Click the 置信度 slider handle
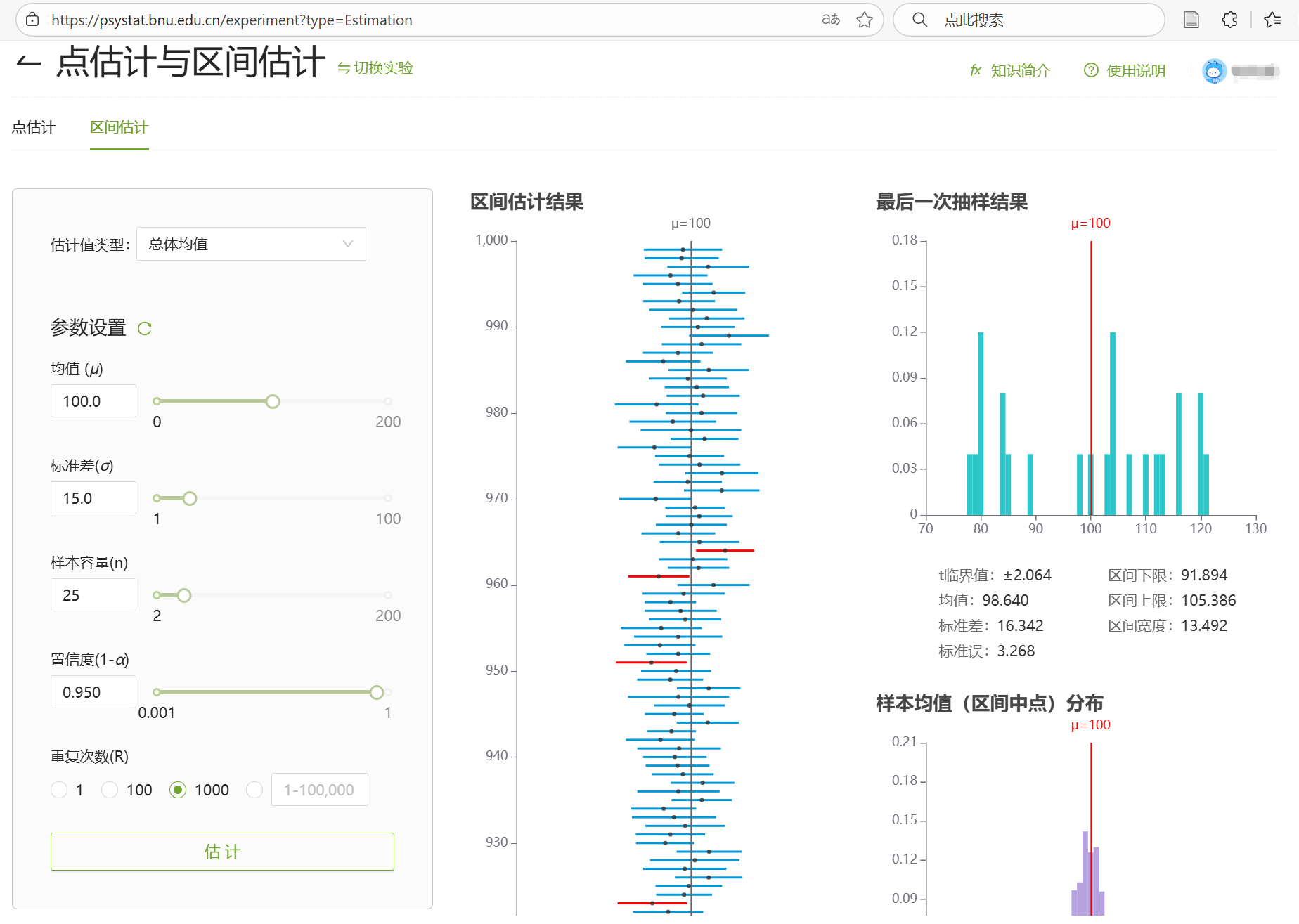The width and height of the screenshot is (1299, 924). [x=377, y=692]
